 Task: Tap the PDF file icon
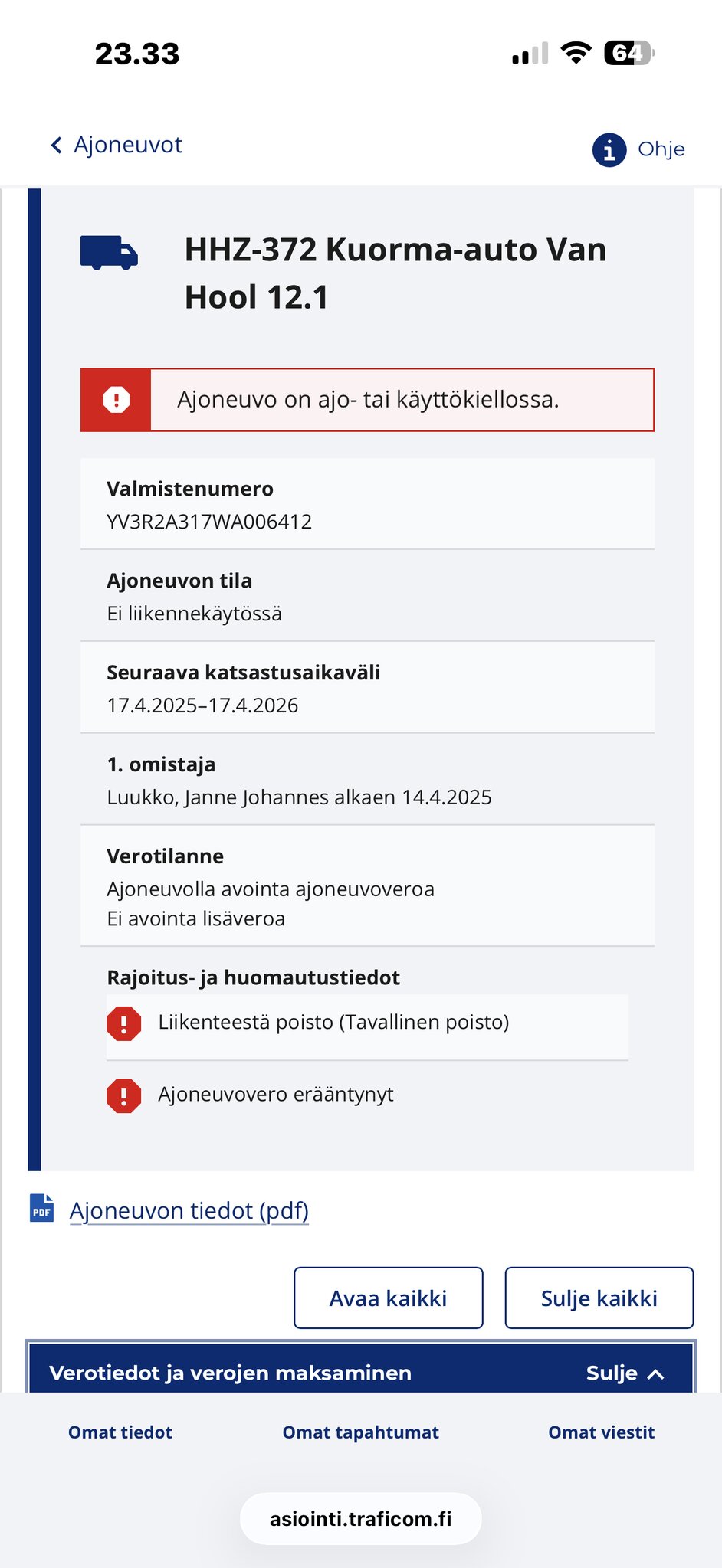click(x=42, y=1210)
